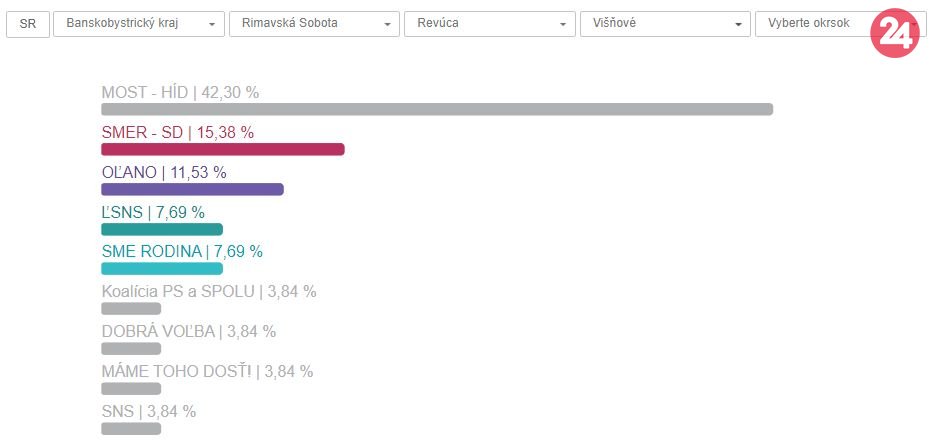Expand the Rimavská Sobota district dropdown
Screen dimensions: 938x443
pyautogui.click(x=314, y=24)
